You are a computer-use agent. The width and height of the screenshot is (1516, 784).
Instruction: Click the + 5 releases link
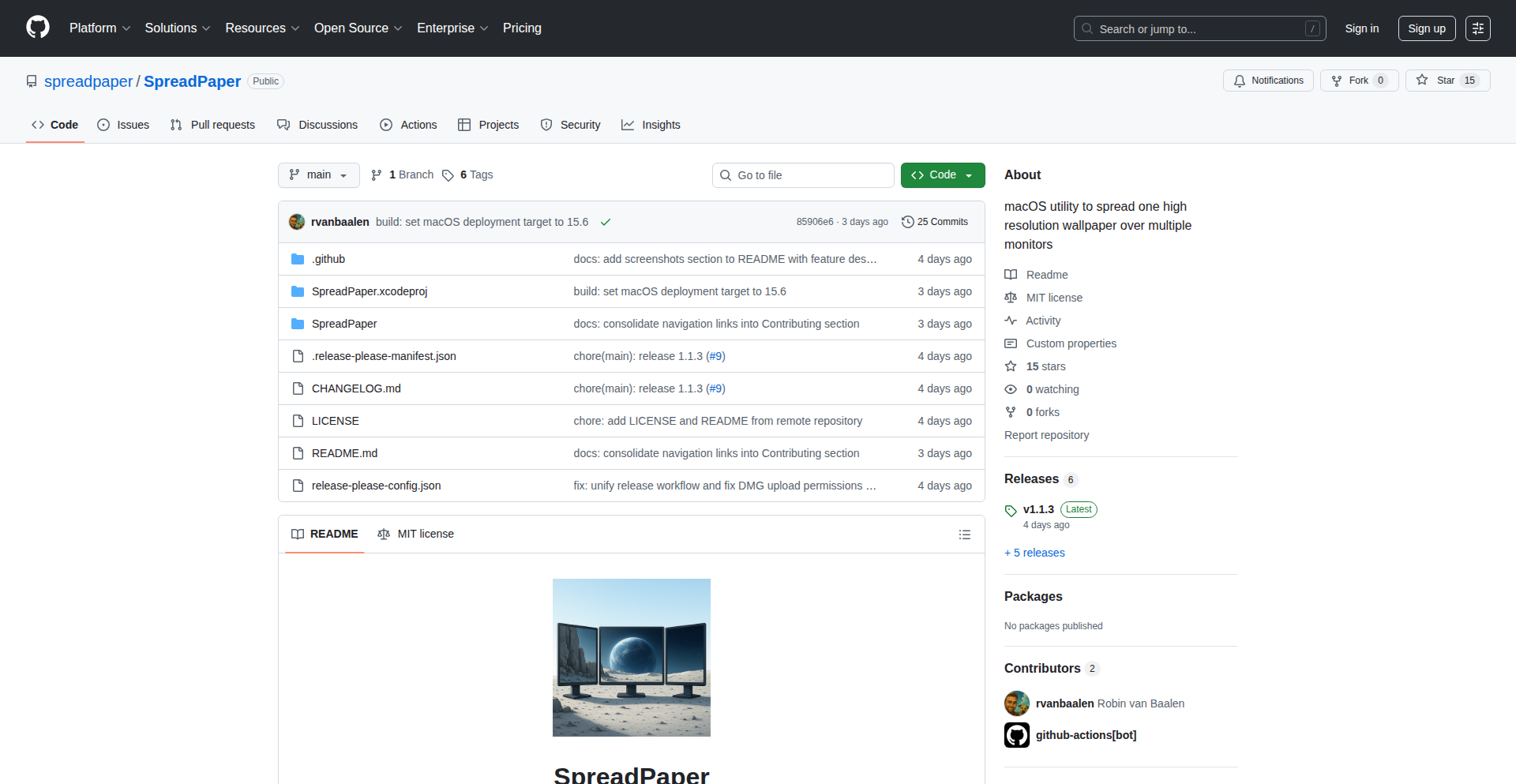[1034, 553]
